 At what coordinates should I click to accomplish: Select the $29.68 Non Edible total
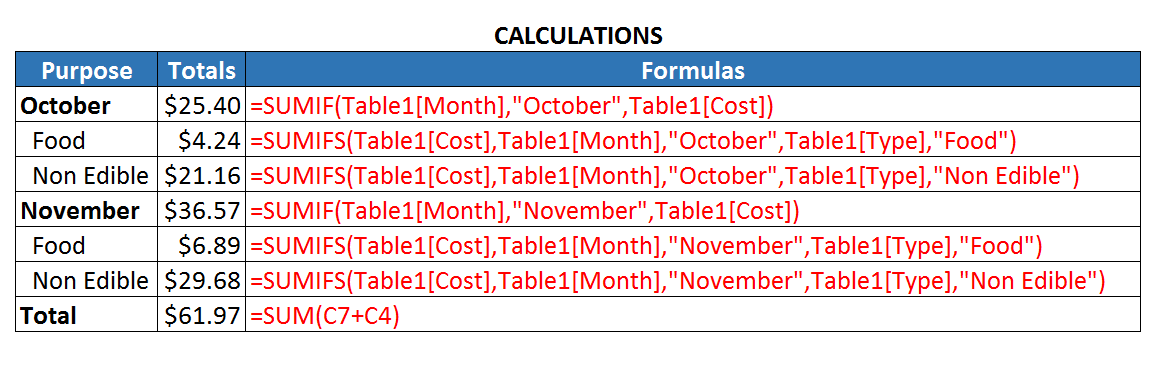[x=201, y=280]
